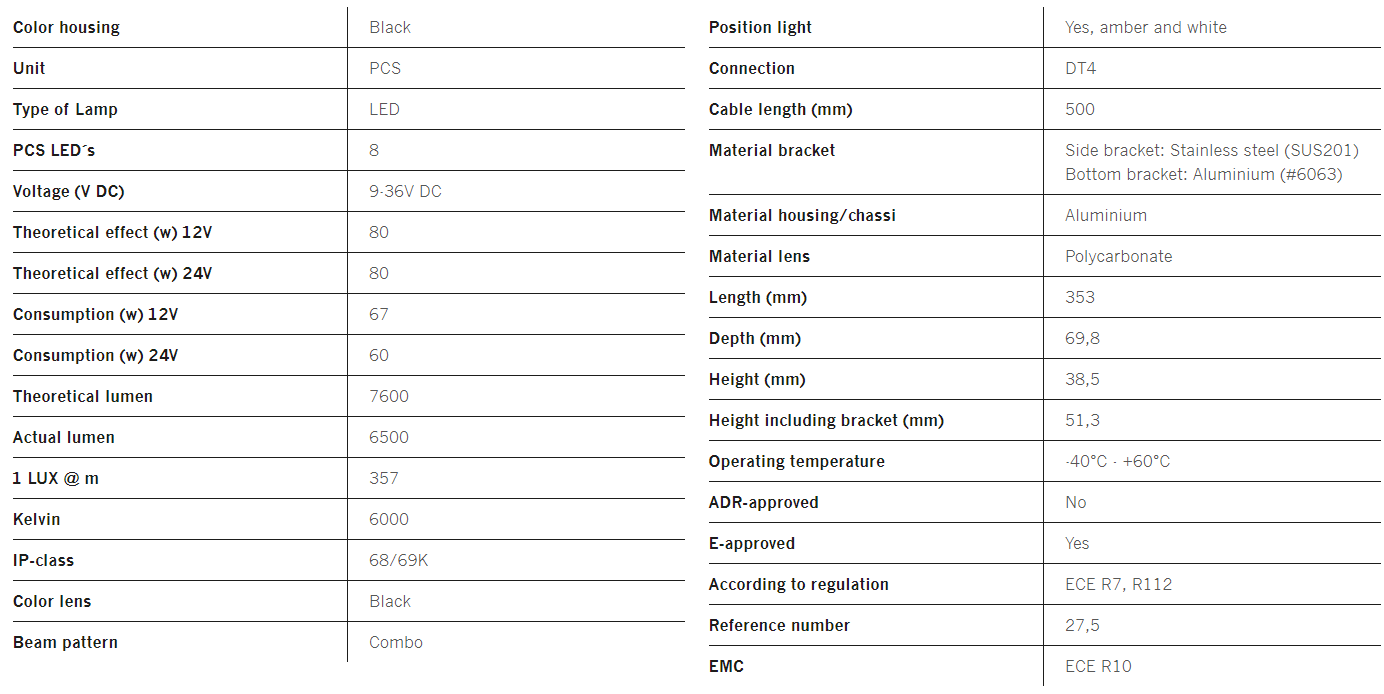Select the '1 LUX @ m' label
The width and height of the screenshot is (1384, 694).
click(x=56, y=479)
